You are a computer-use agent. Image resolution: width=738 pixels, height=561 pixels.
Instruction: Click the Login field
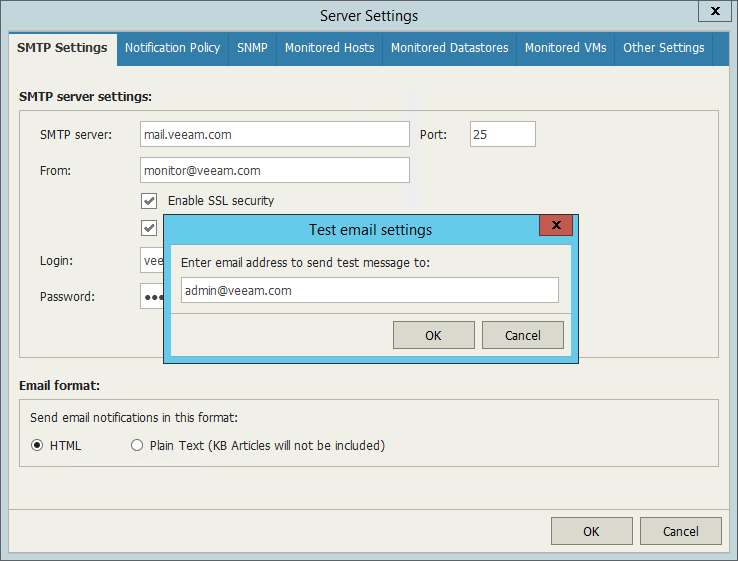pos(152,260)
